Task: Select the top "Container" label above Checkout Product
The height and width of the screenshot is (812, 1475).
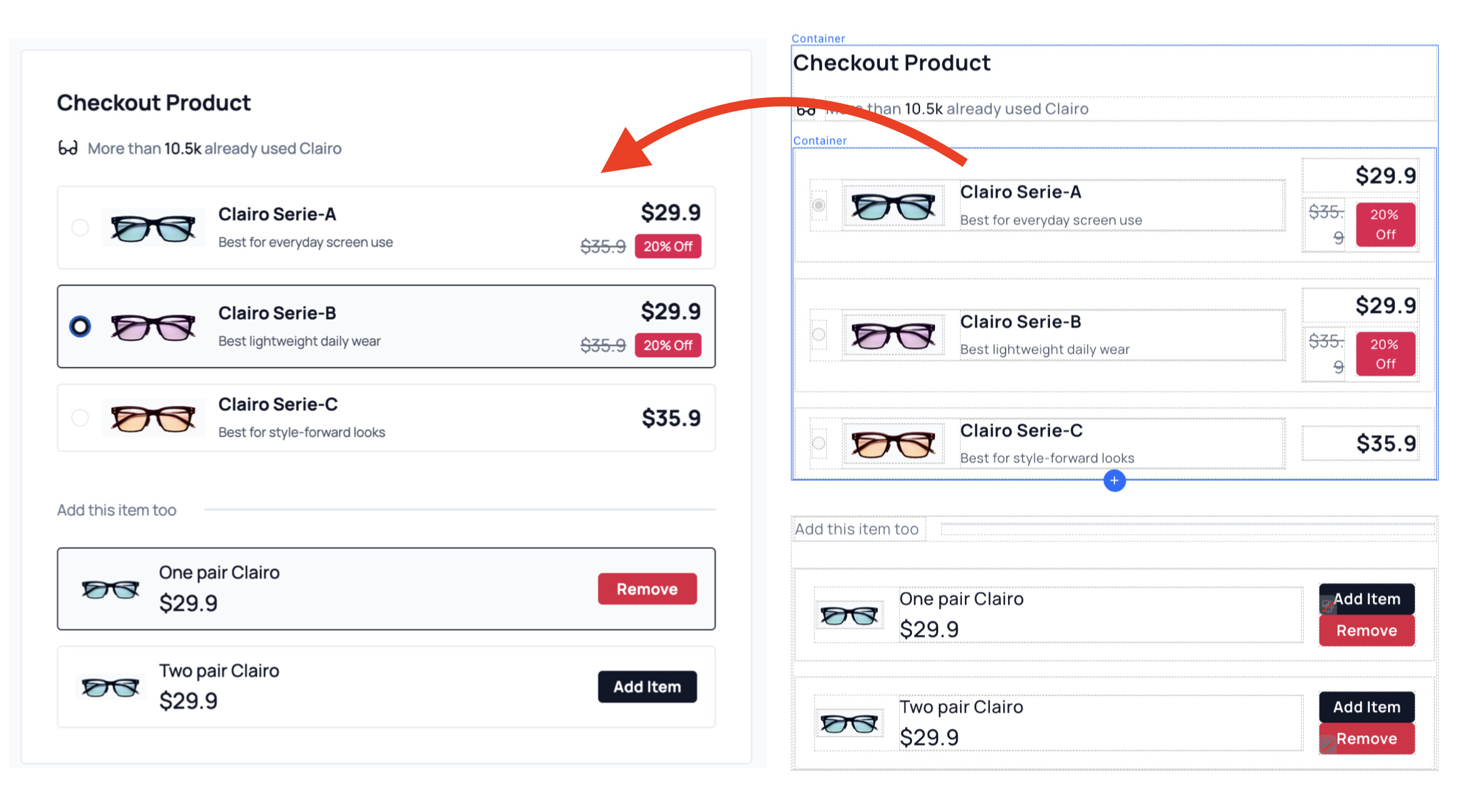Action: point(818,39)
